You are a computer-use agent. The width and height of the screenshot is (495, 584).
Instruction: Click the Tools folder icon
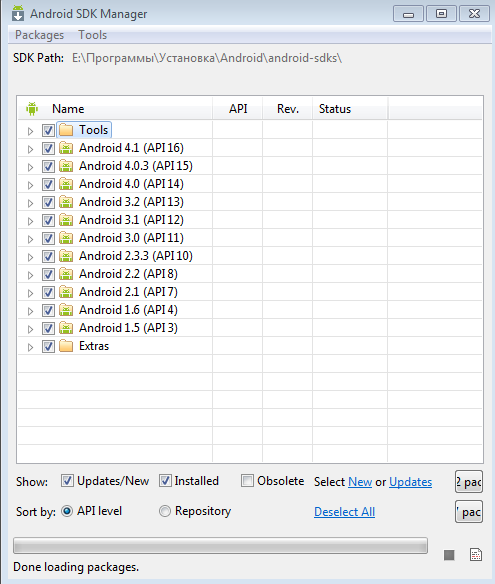66,130
